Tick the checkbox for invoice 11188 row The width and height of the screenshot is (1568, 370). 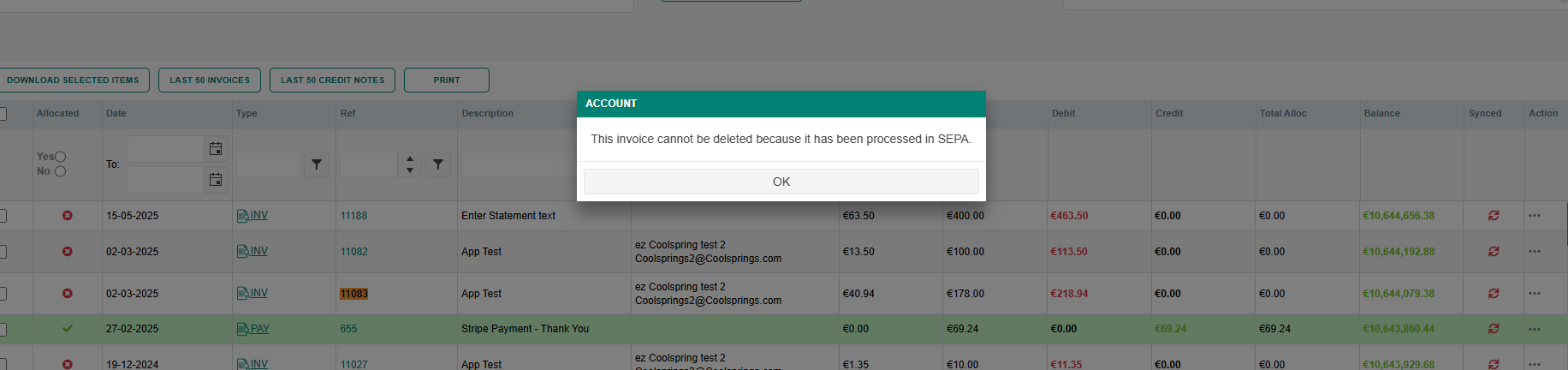[3, 216]
